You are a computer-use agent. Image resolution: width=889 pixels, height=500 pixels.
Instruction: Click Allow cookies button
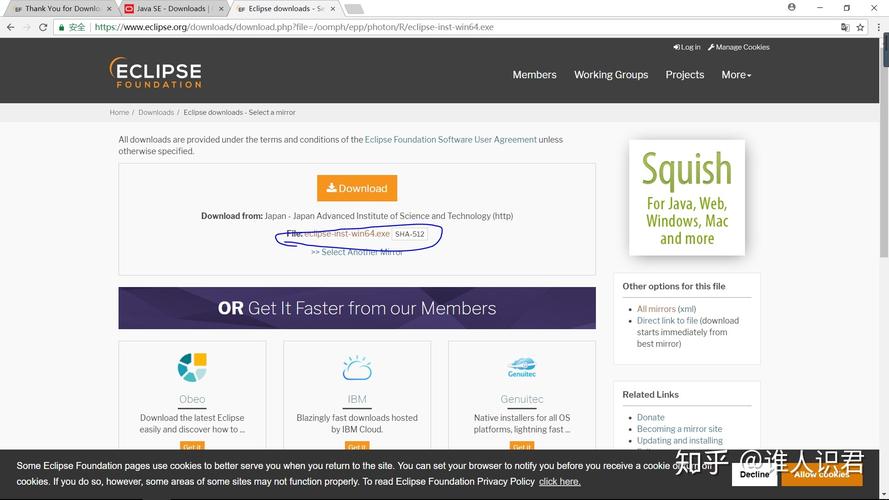point(822,474)
